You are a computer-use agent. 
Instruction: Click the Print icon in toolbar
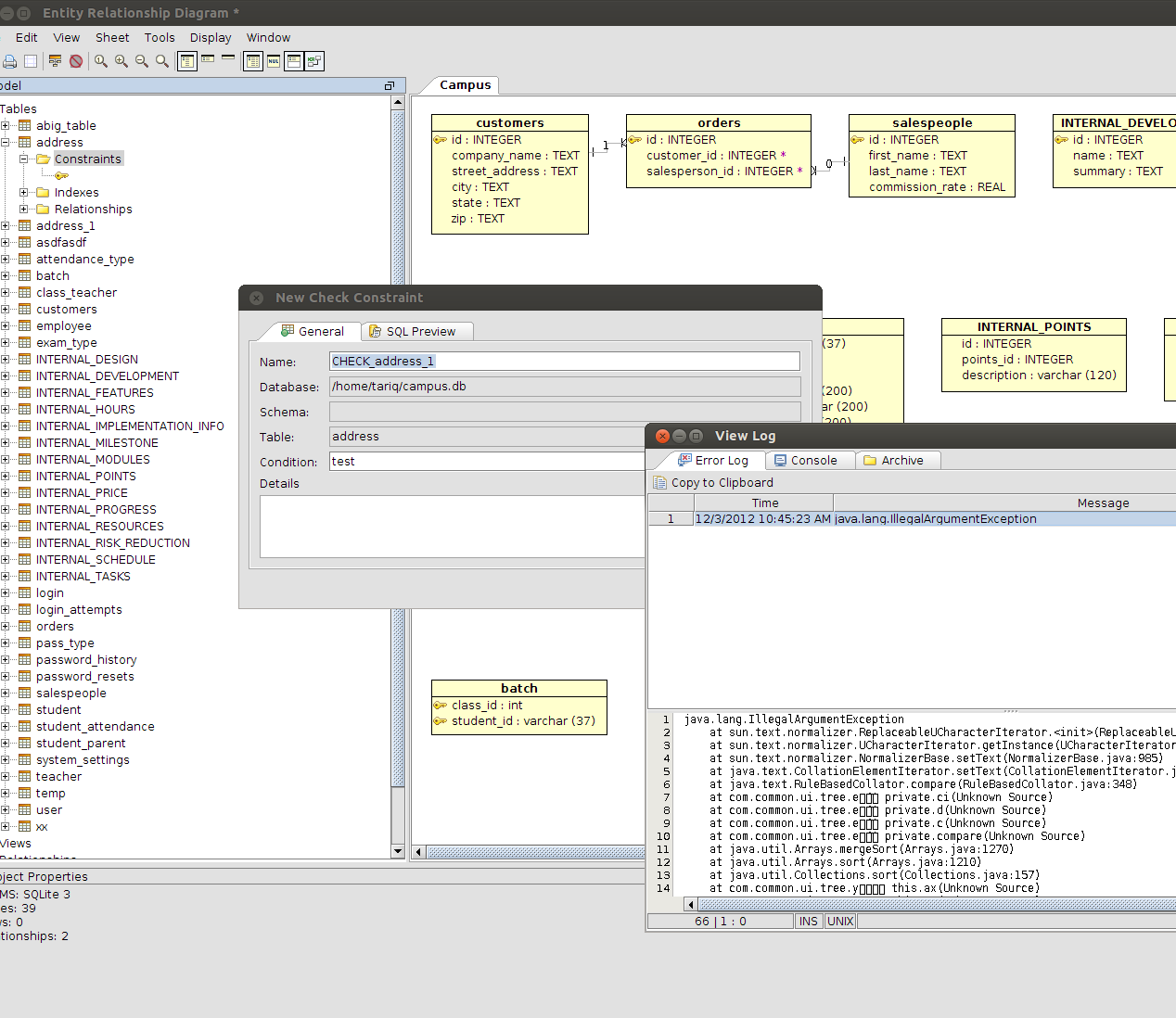click(x=9, y=61)
